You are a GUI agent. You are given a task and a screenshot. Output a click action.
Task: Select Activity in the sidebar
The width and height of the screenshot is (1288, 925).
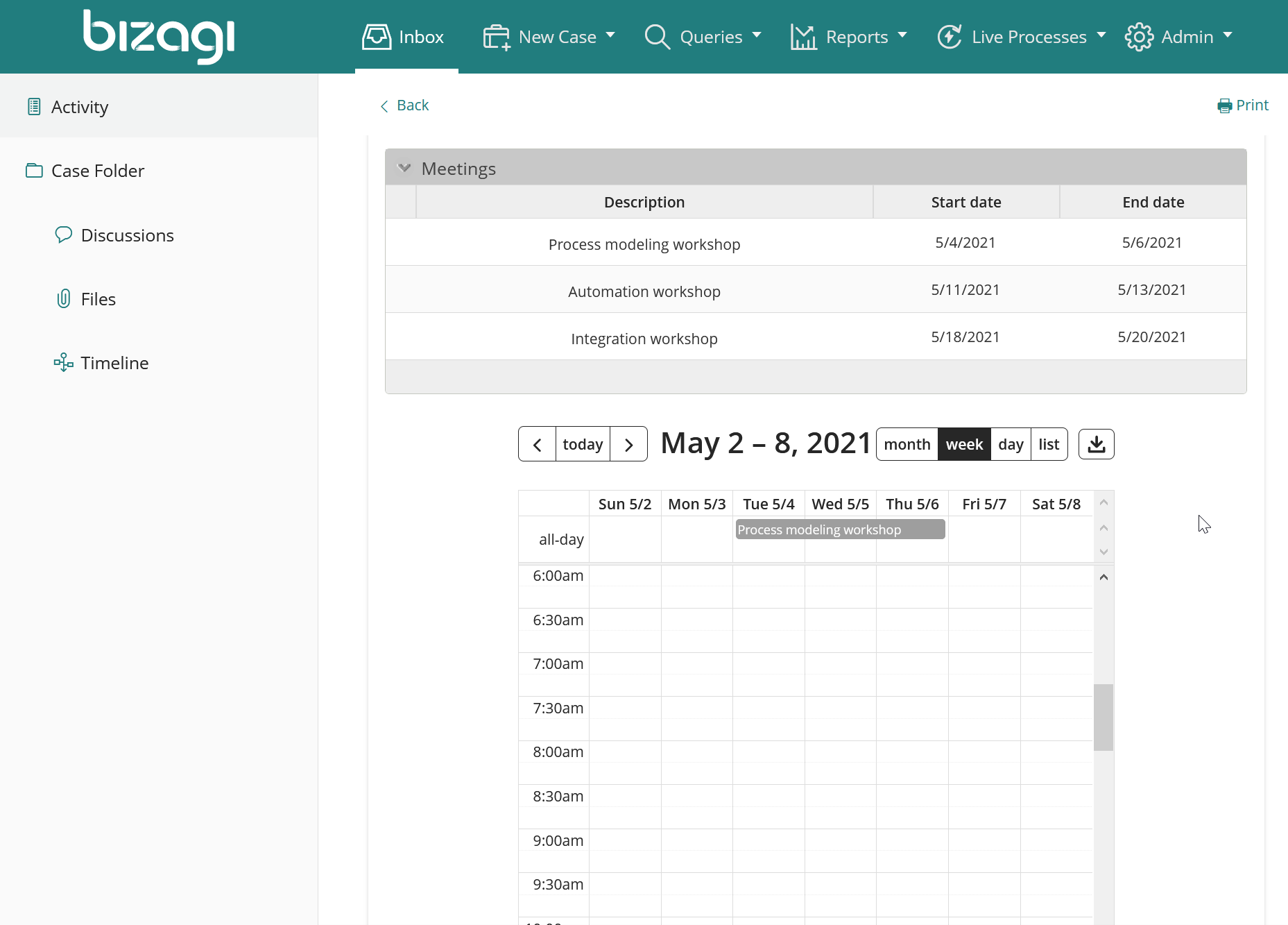pos(159,106)
